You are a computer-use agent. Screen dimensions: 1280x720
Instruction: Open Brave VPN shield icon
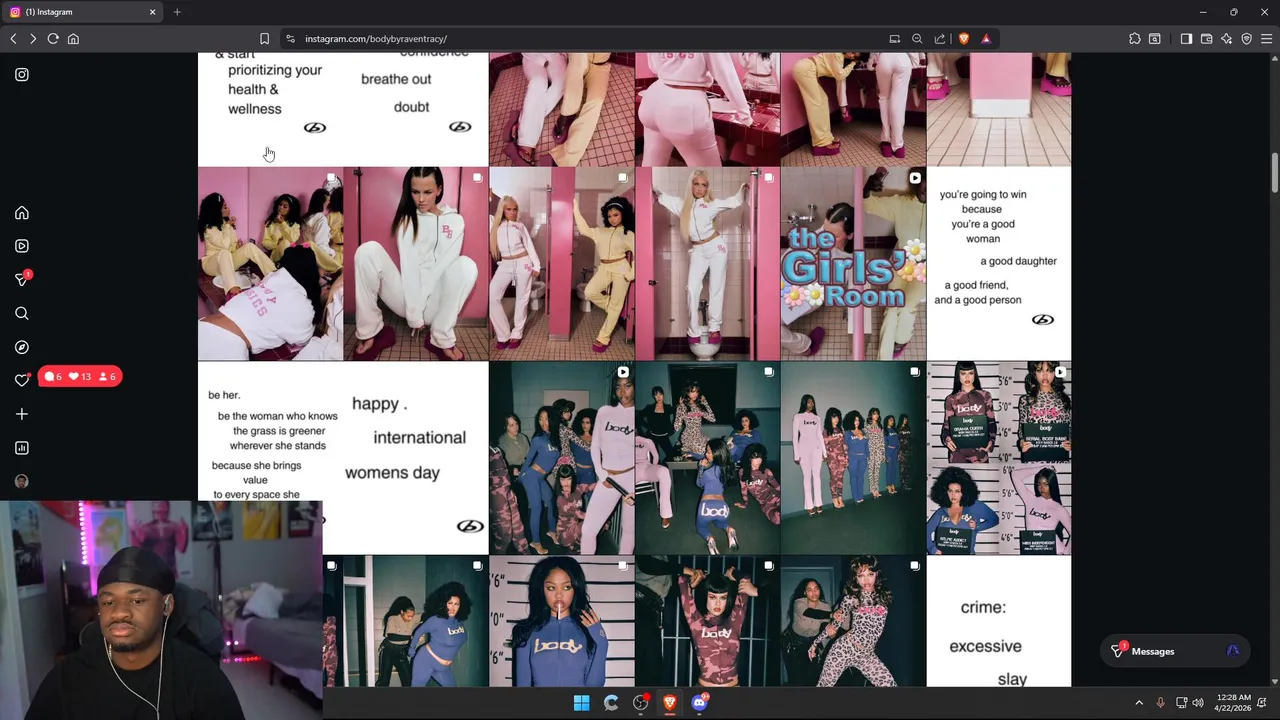pos(1246,39)
